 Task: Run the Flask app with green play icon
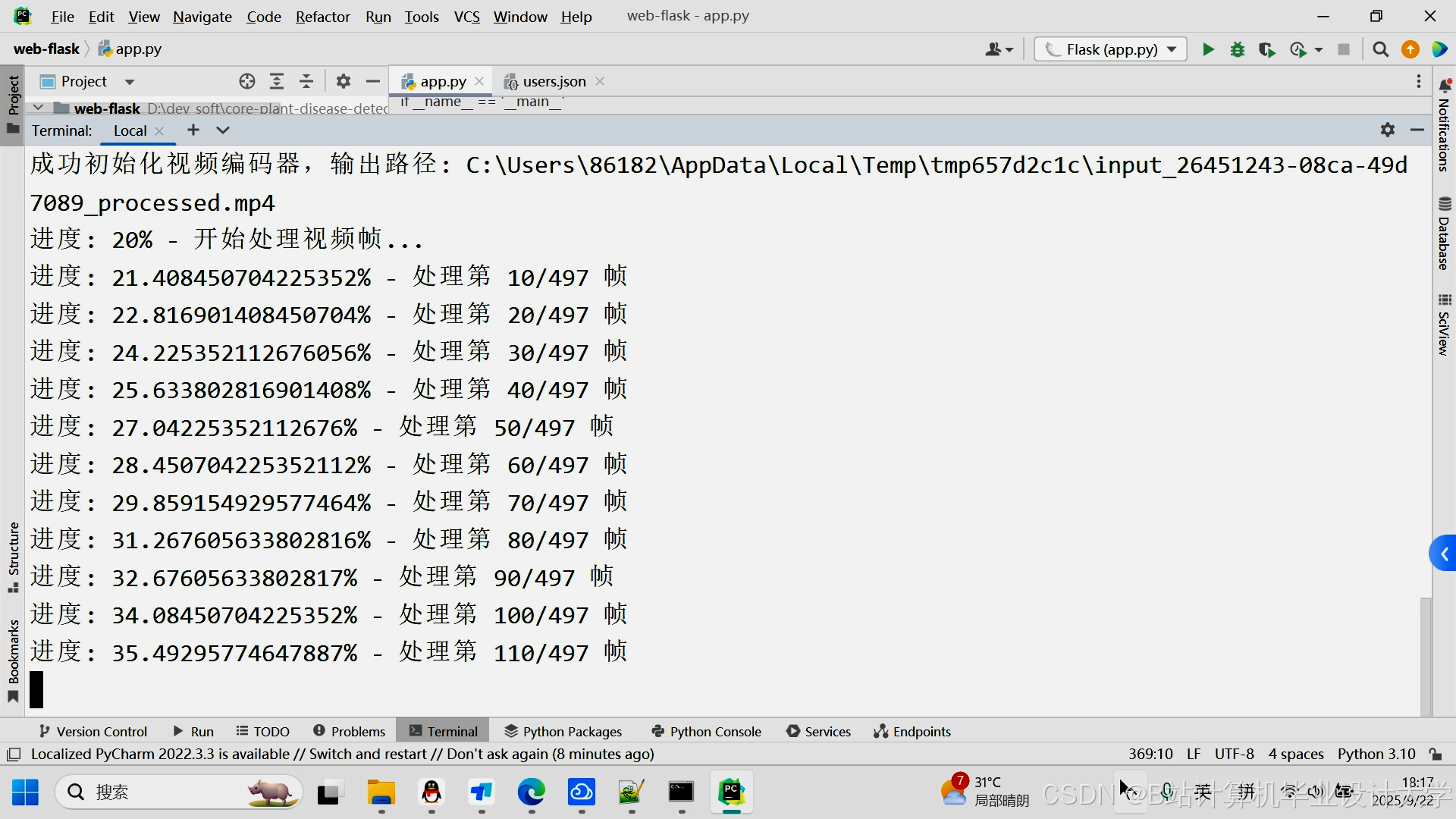click(x=1208, y=50)
